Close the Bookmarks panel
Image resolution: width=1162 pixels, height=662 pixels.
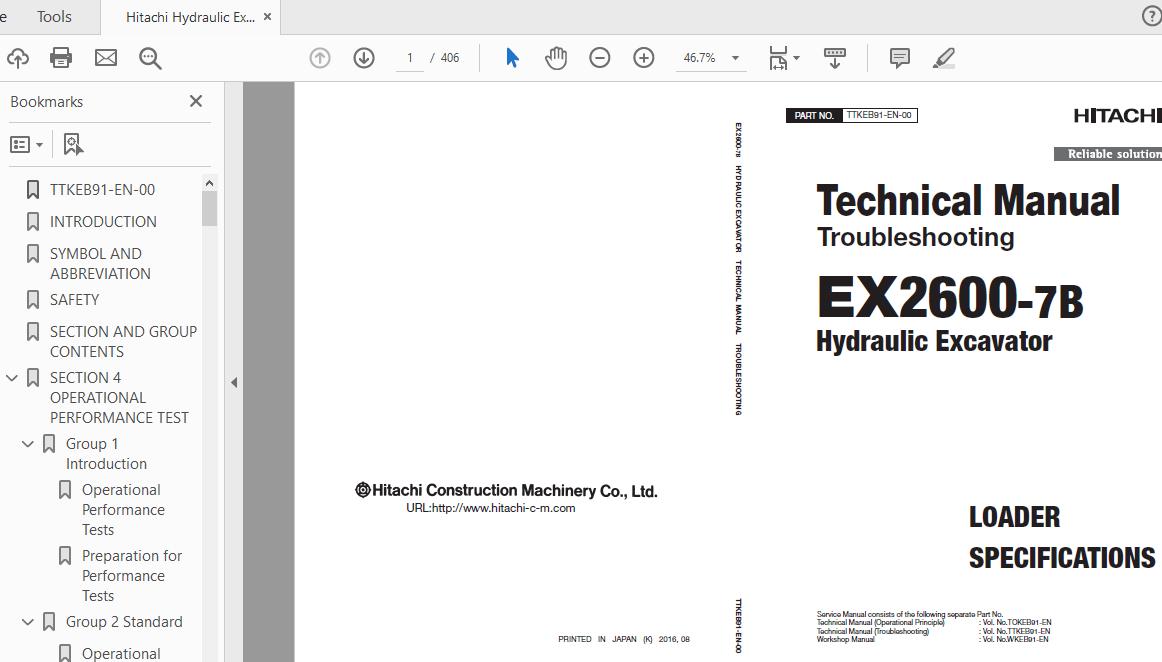(x=196, y=101)
